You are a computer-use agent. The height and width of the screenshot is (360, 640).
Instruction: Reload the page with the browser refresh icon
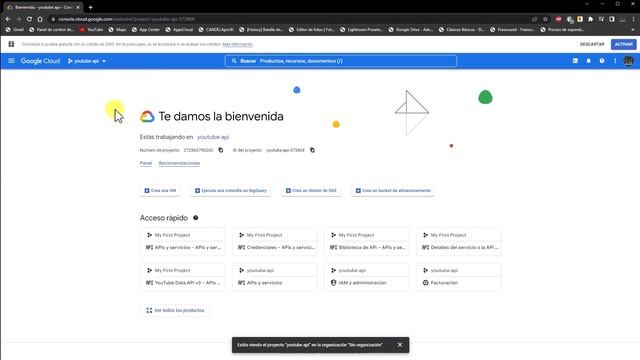tap(29, 19)
